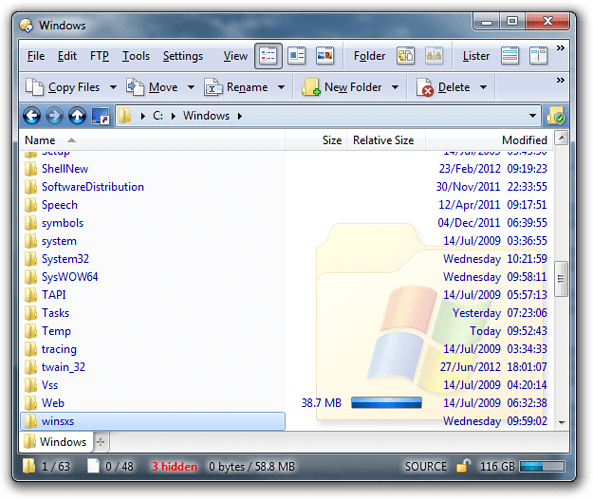
Task: Switch to Thumbnails view mode icon
Action: [x=325, y=56]
